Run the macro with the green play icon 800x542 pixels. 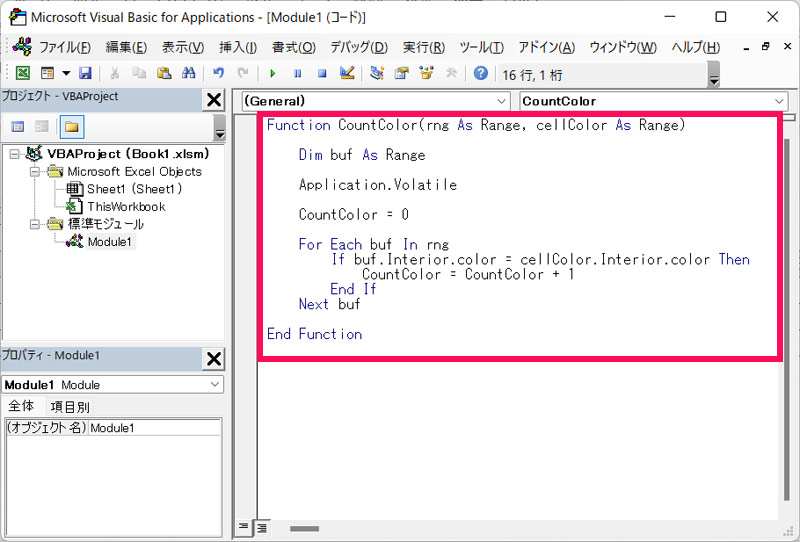coord(272,73)
